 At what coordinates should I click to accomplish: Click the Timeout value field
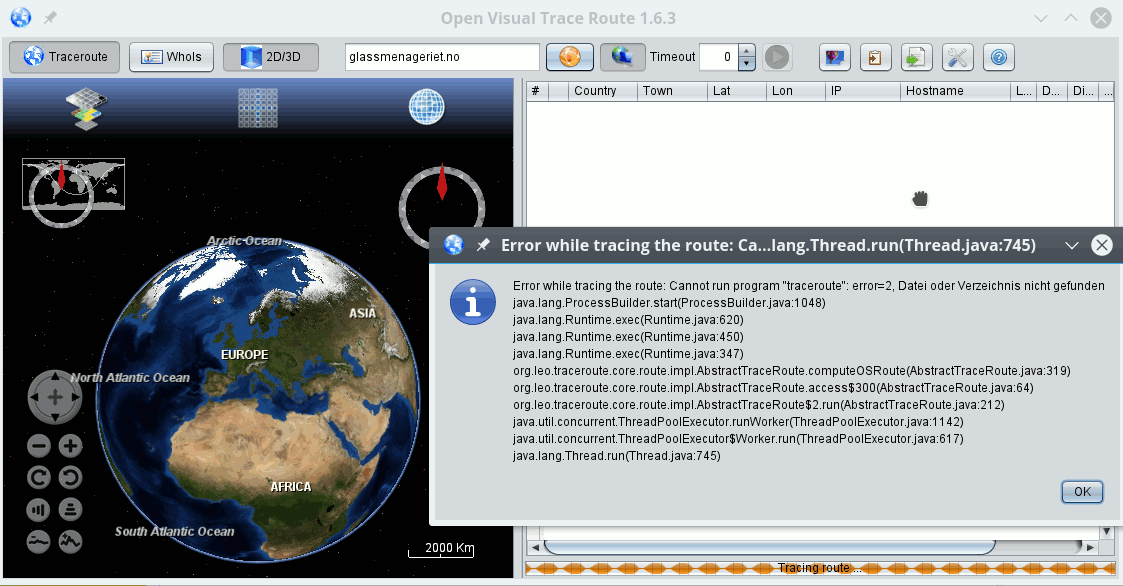tap(718, 57)
